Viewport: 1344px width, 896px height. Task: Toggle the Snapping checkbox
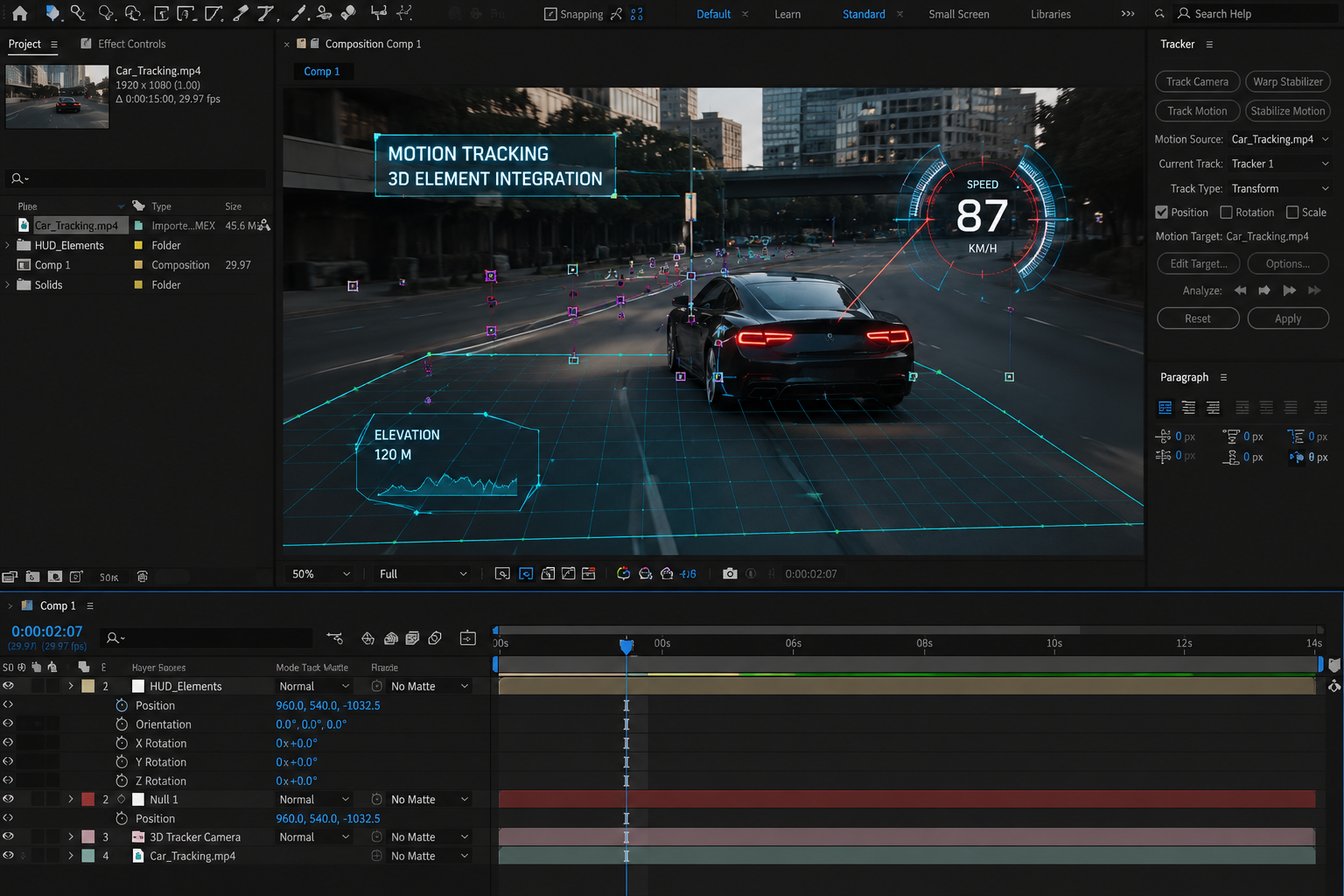(x=550, y=14)
